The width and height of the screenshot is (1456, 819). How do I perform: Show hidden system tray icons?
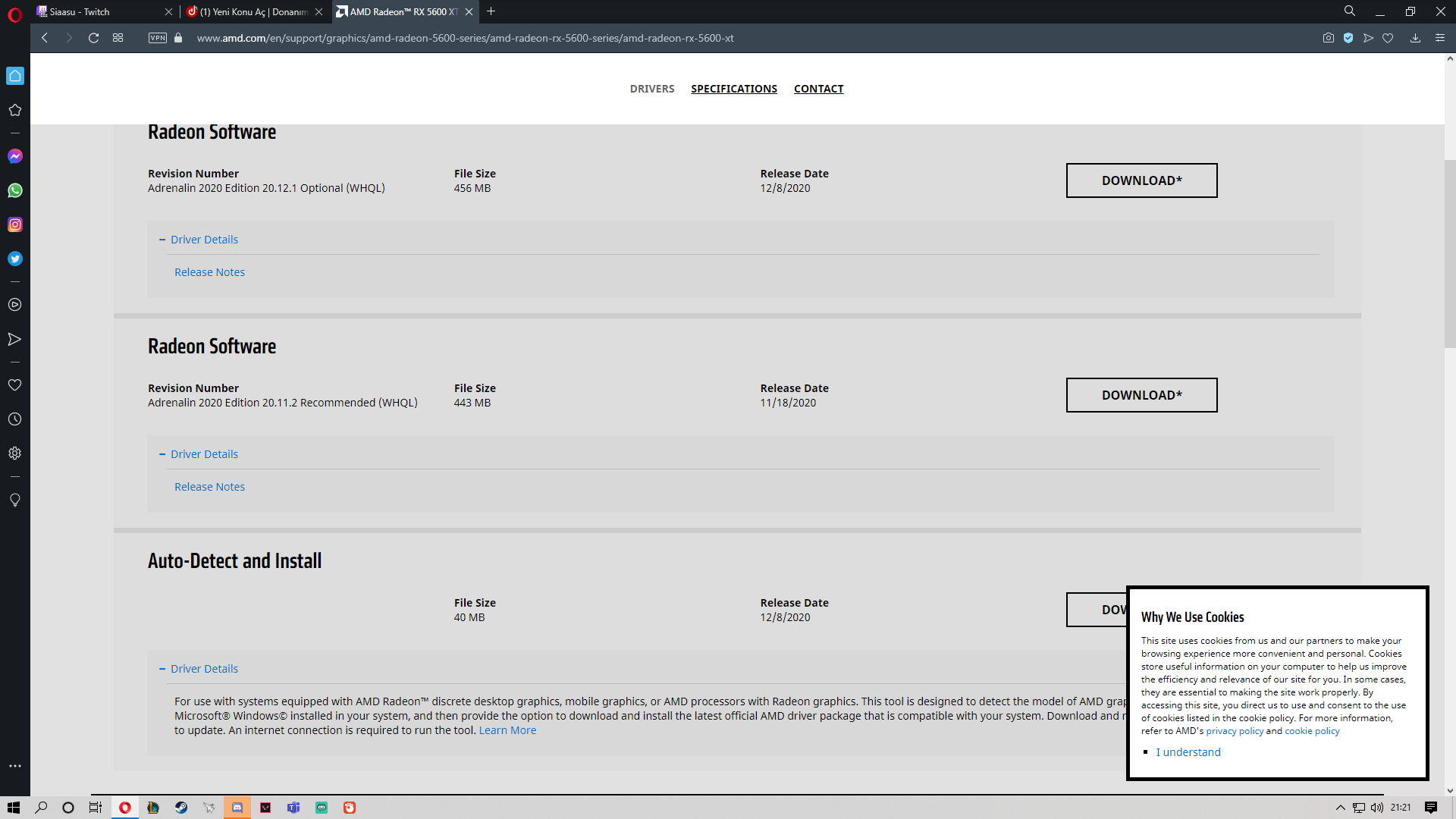[x=1340, y=808]
